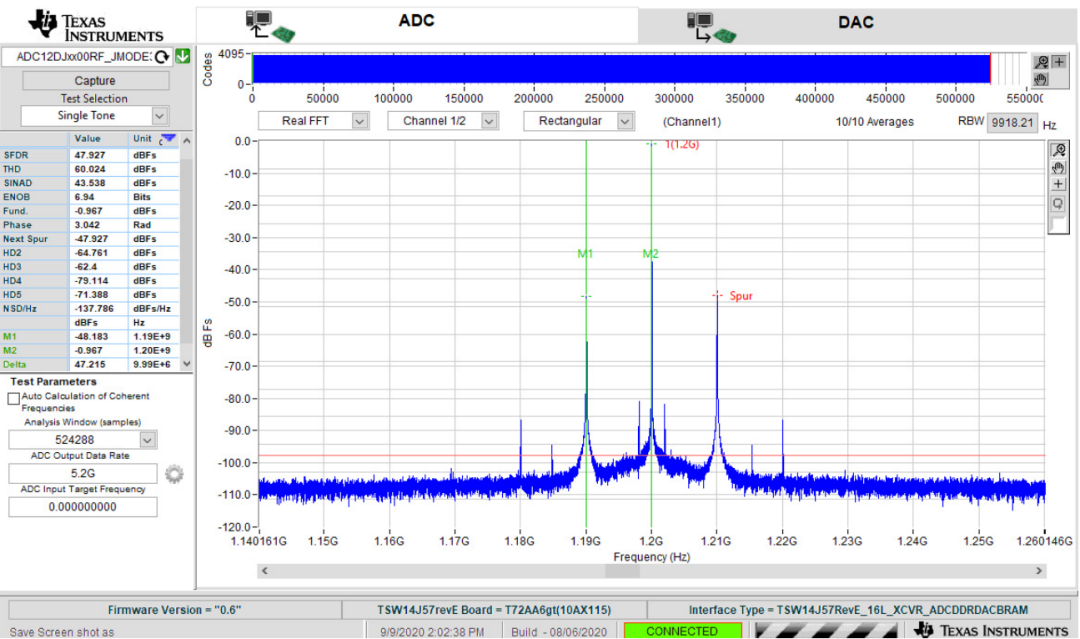Select the hand pan tool on Codes plot
Image resolution: width=1080 pixels, height=639 pixels.
(1041, 79)
